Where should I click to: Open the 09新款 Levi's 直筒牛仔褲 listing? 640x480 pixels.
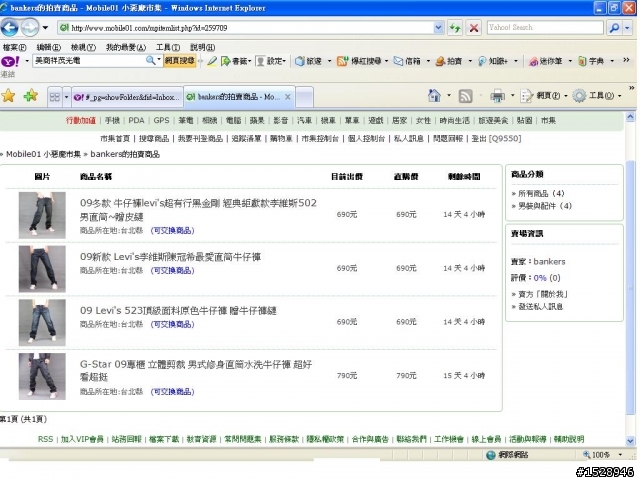170,257
